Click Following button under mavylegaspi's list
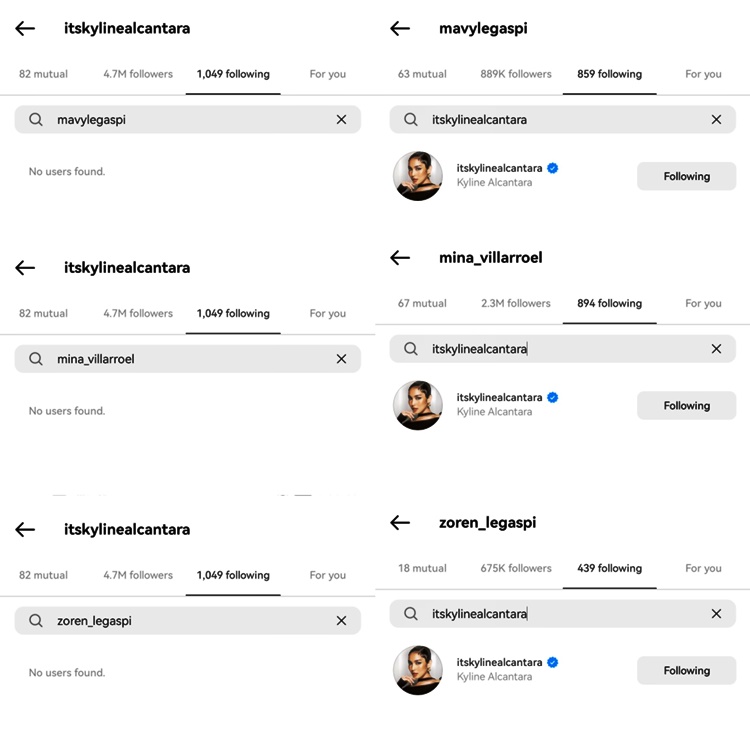This screenshot has height=750, width=750. (686, 176)
